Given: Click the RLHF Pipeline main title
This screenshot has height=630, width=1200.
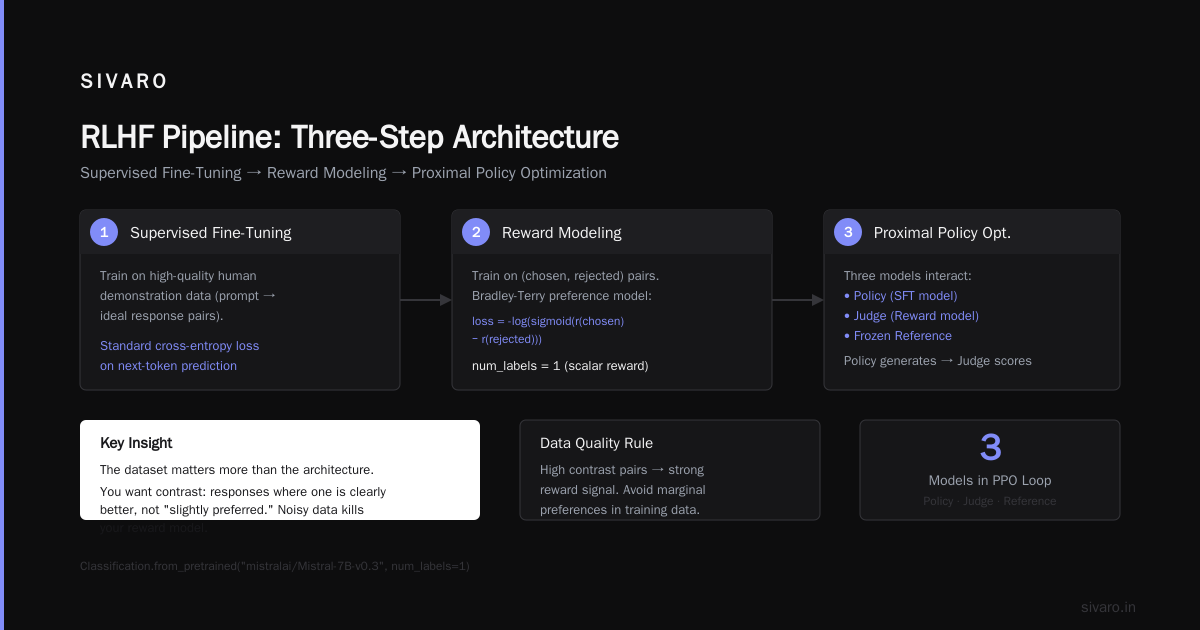Looking at the screenshot, I should tap(349, 136).
